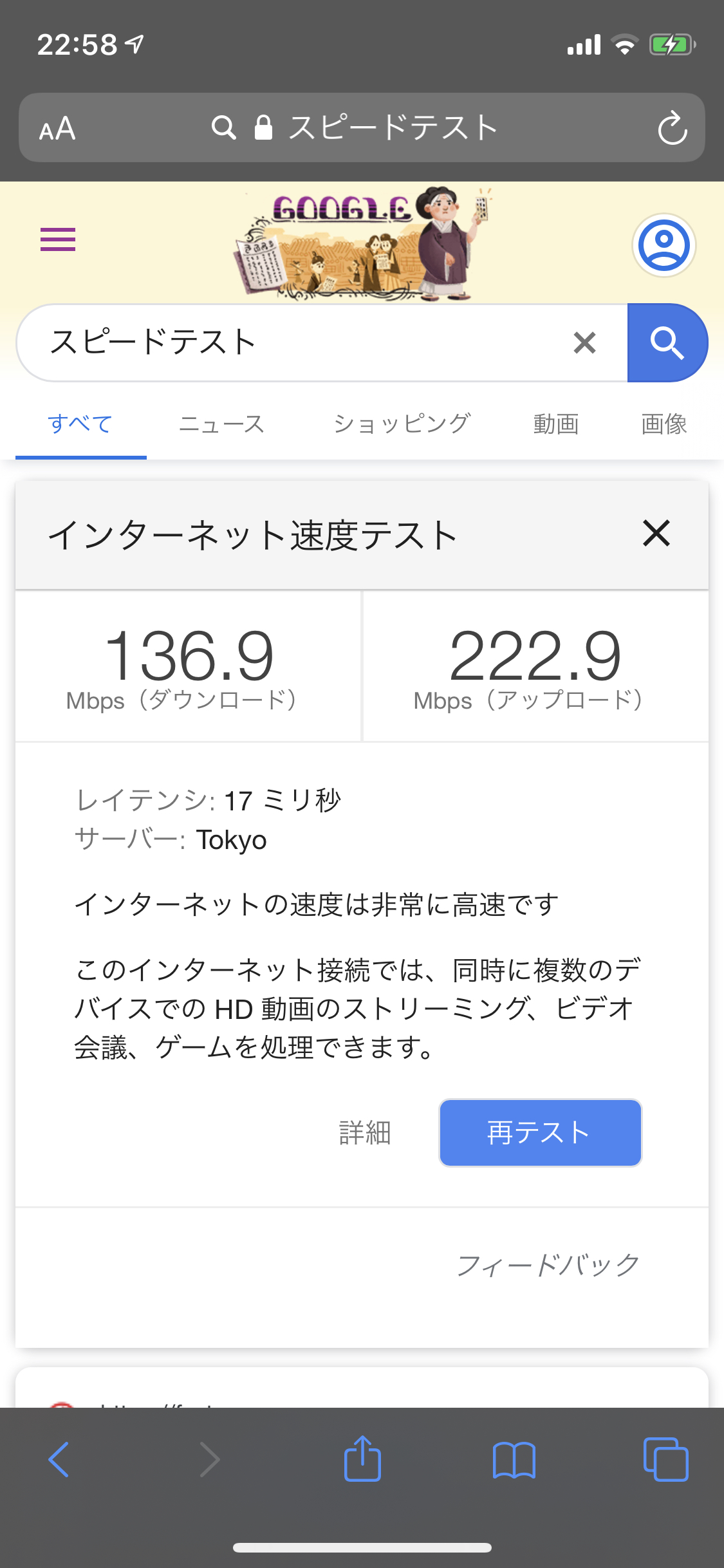Close the インターネット速度テスト card
This screenshot has width=724, height=1568.
point(656,534)
